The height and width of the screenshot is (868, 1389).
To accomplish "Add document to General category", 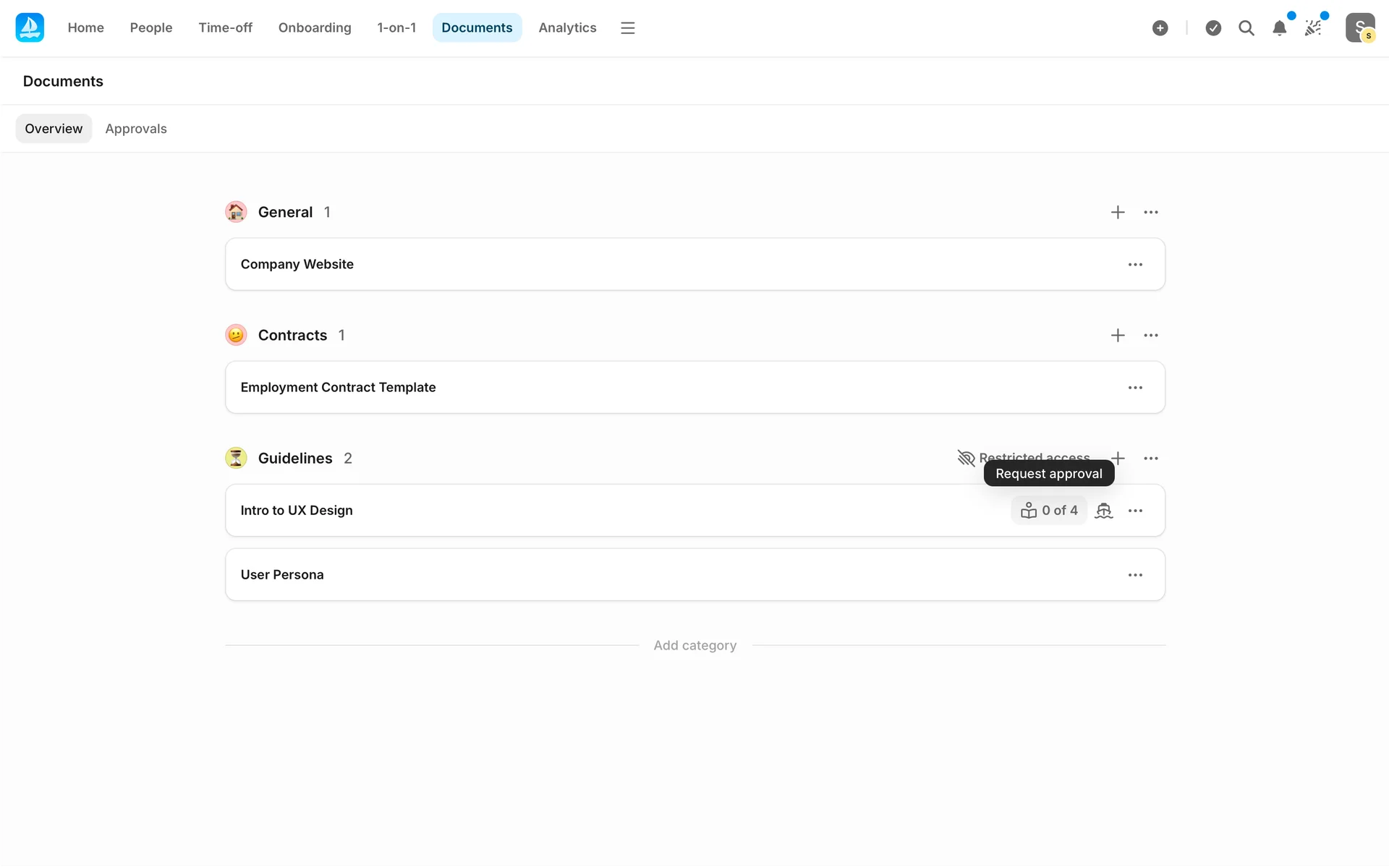I will (x=1118, y=212).
